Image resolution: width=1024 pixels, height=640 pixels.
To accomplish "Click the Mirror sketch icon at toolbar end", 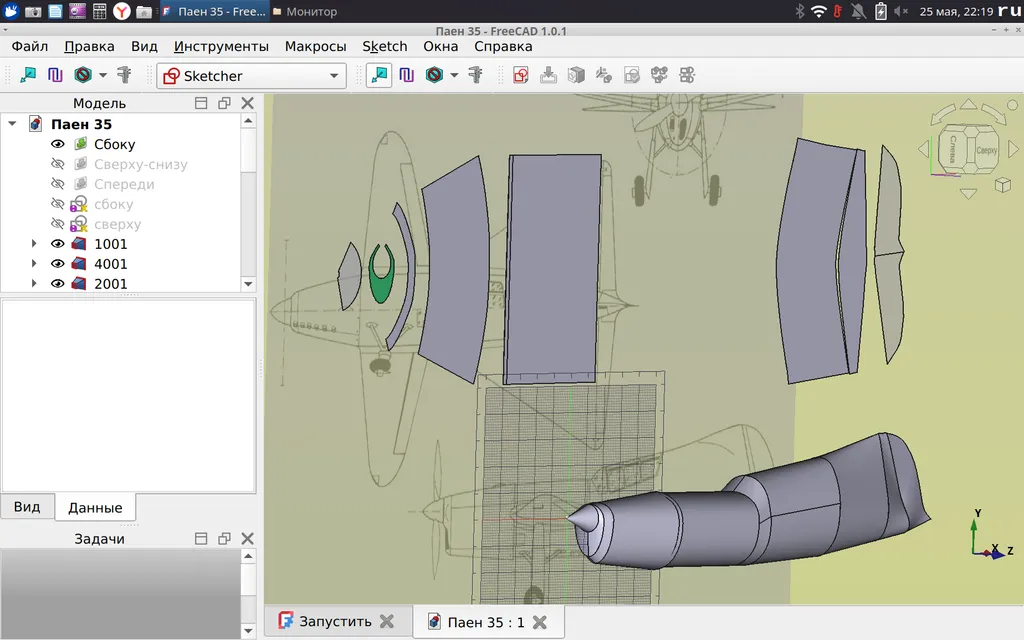I will 687,75.
